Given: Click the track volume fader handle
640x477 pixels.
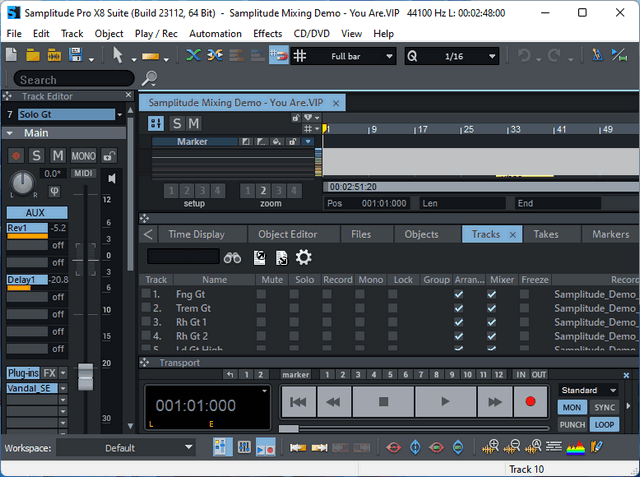Looking at the screenshot, I should [85, 377].
